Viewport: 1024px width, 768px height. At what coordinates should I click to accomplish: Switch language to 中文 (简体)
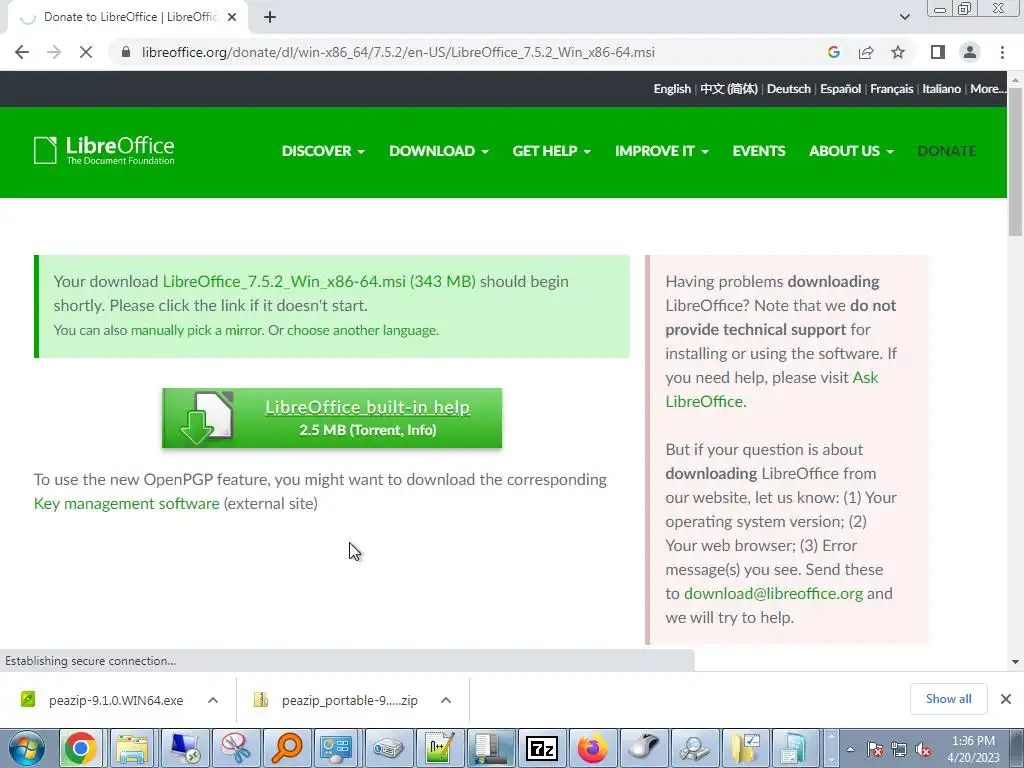729,89
